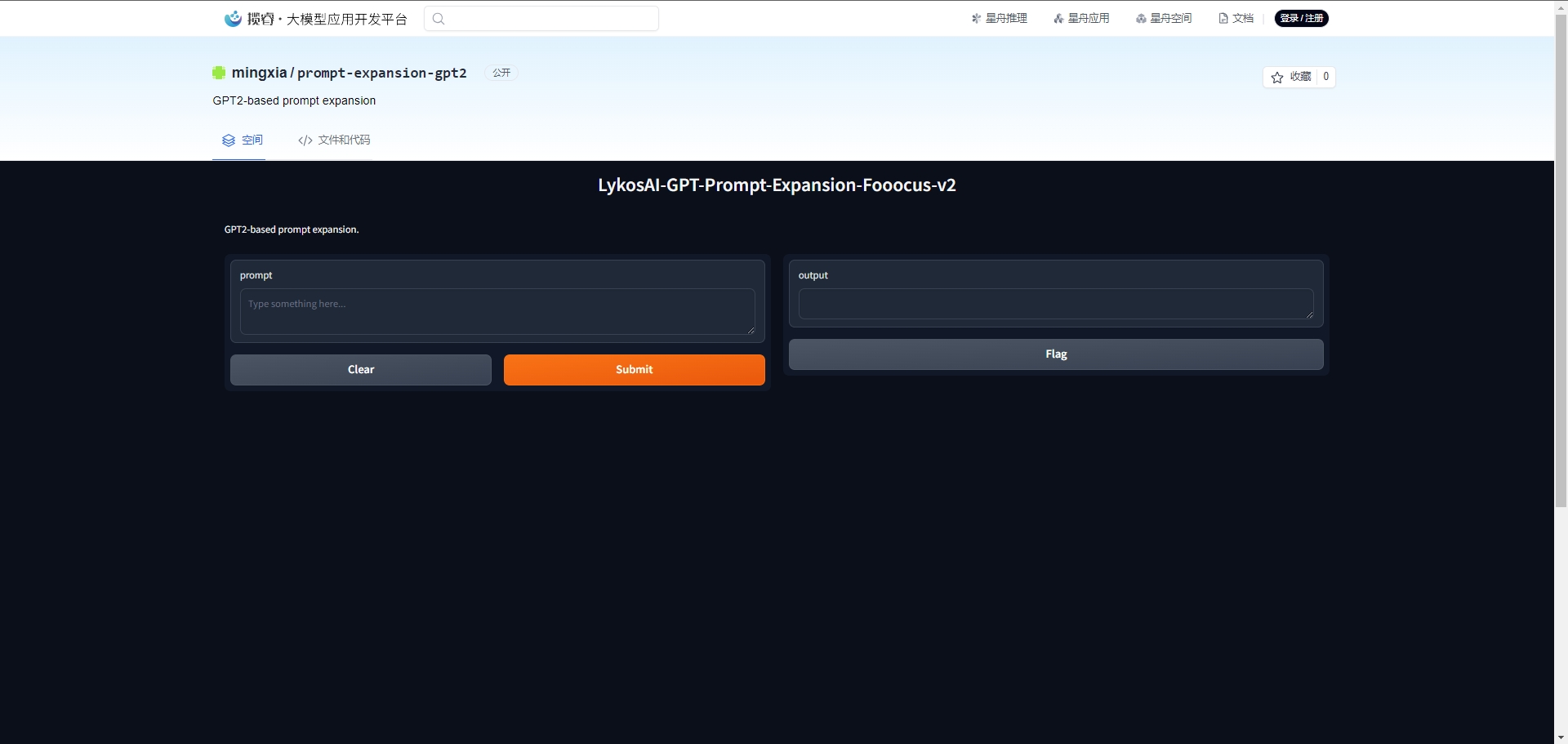Open the prompt-expansion-gpt2 repository link
Viewport: 1568px width, 744px height.
click(382, 73)
